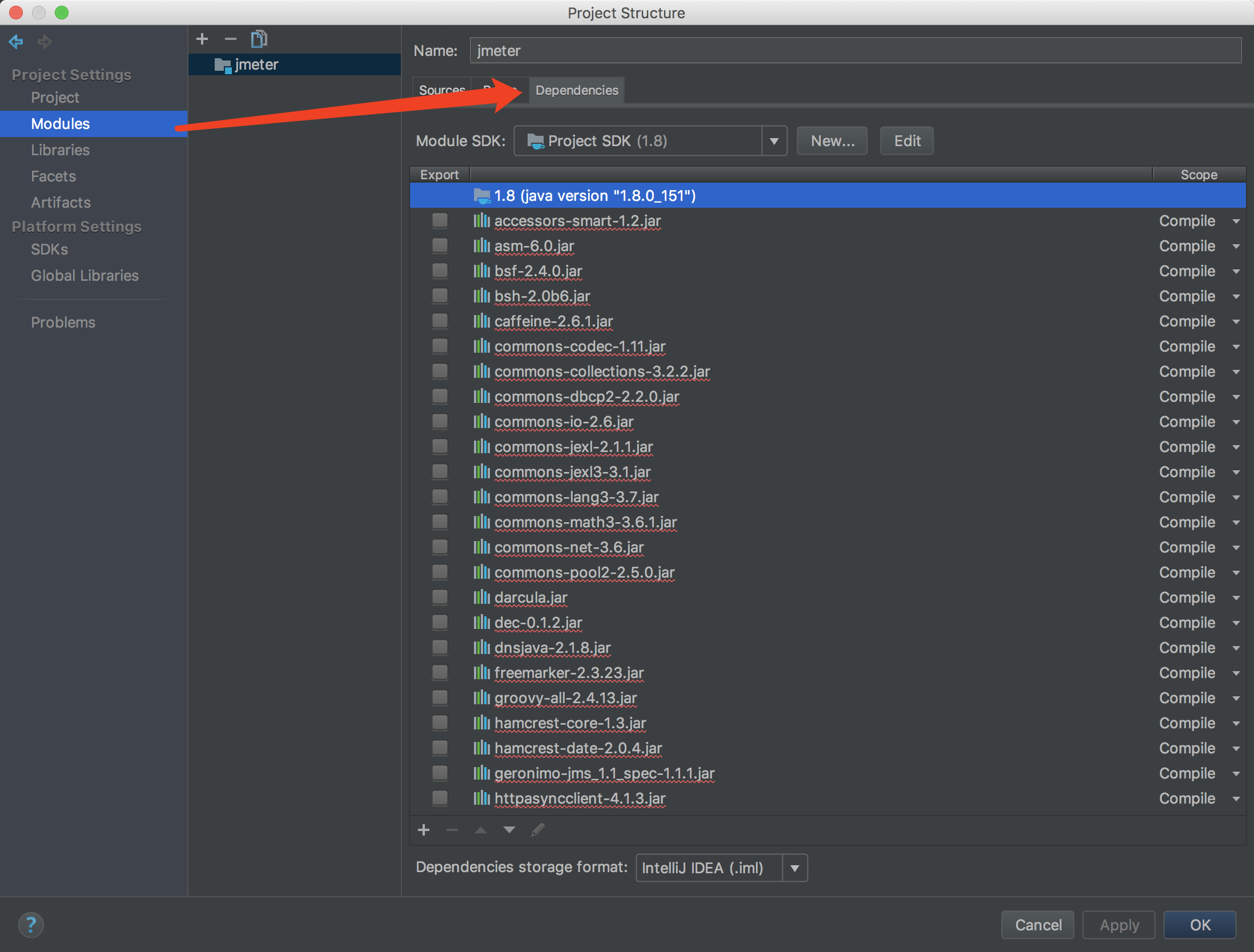The height and width of the screenshot is (952, 1254).
Task: Click the JDK 1.8 folder icon
Action: (482, 196)
